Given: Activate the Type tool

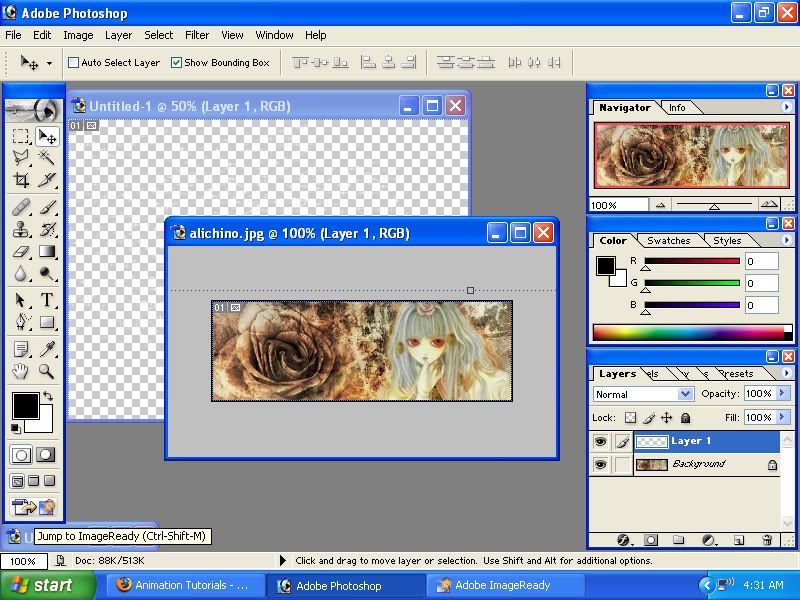Looking at the screenshot, I should click(x=47, y=300).
